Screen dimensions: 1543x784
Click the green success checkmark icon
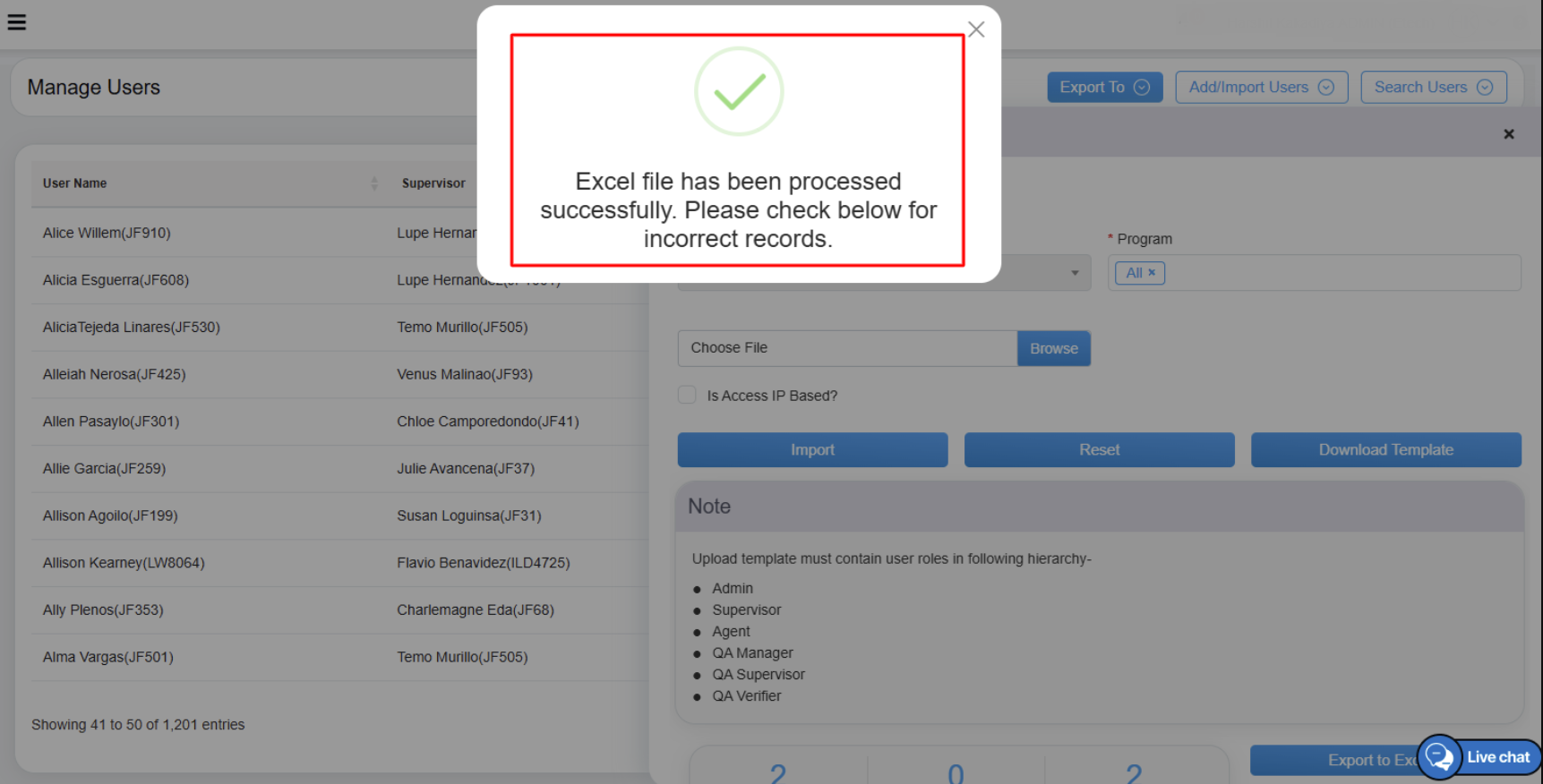coord(739,91)
